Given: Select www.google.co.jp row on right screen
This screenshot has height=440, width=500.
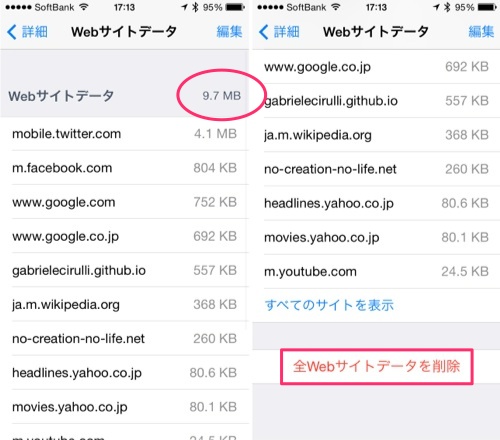Looking at the screenshot, I should tap(376, 67).
